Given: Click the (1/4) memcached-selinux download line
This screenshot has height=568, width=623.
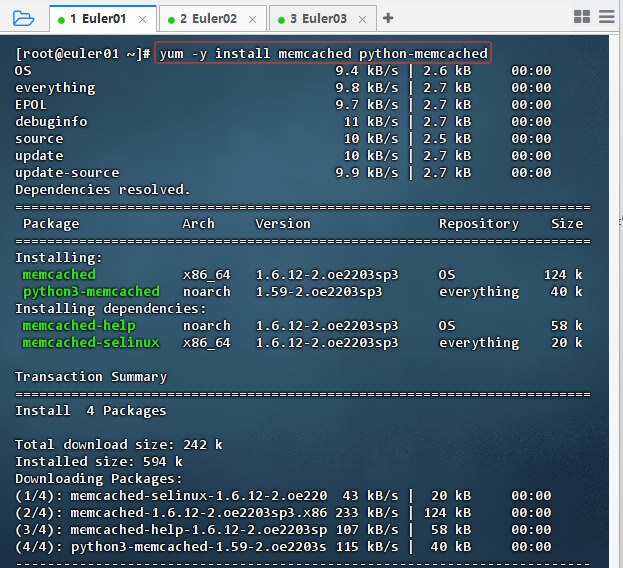Looking at the screenshot, I should (x=283, y=496).
